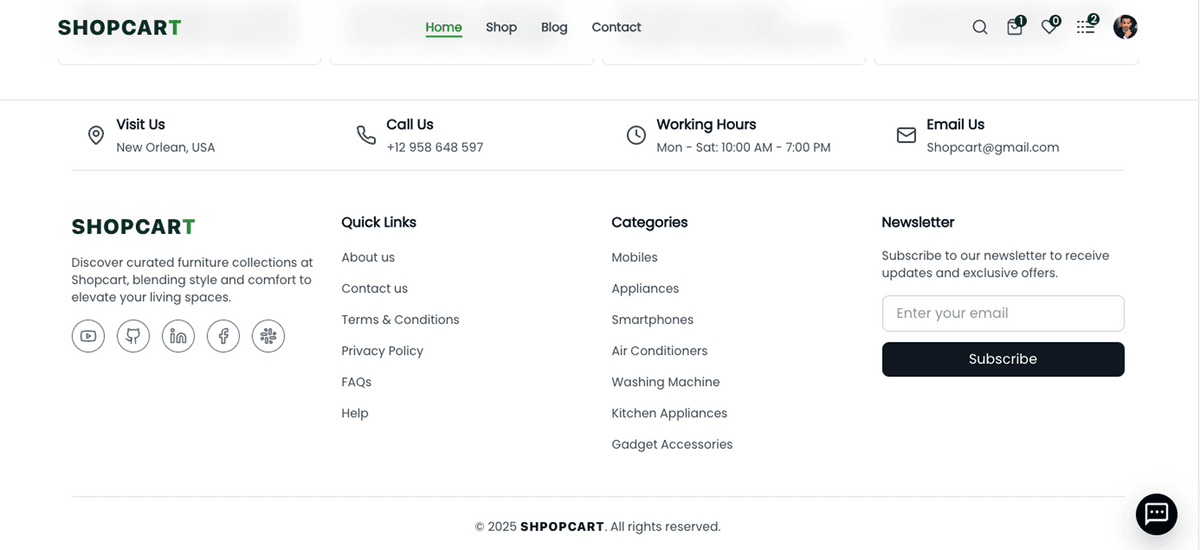Click the LinkedIn social icon
Screen dimensions: 1200x550
click(x=178, y=336)
